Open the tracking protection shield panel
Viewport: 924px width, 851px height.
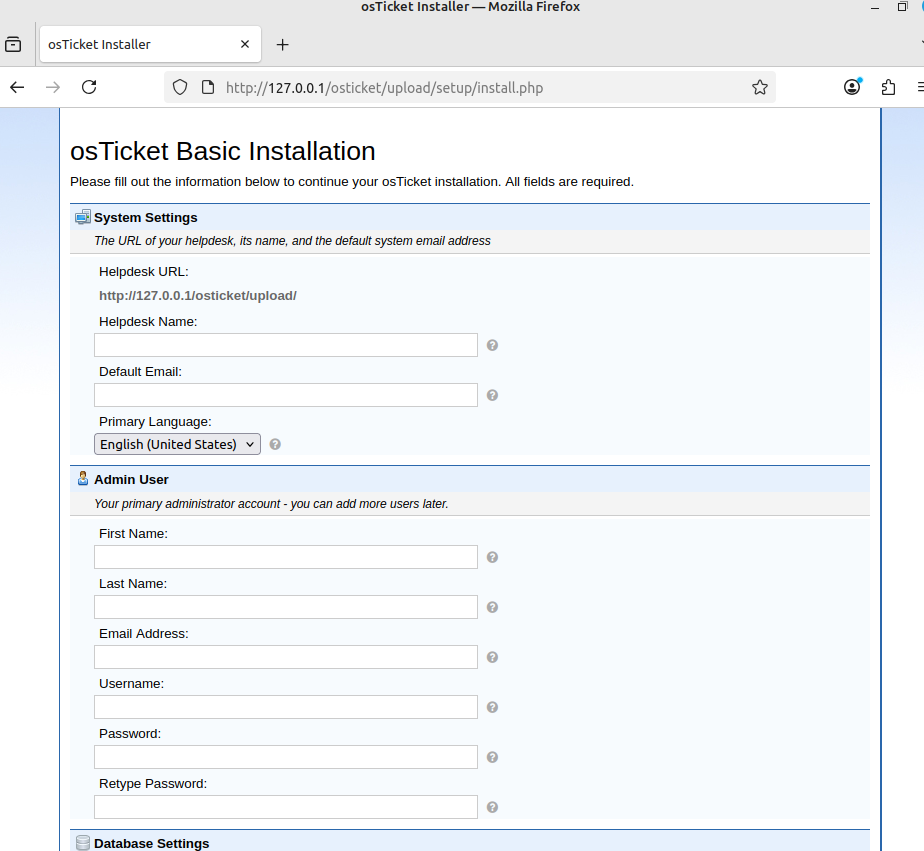(x=180, y=88)
